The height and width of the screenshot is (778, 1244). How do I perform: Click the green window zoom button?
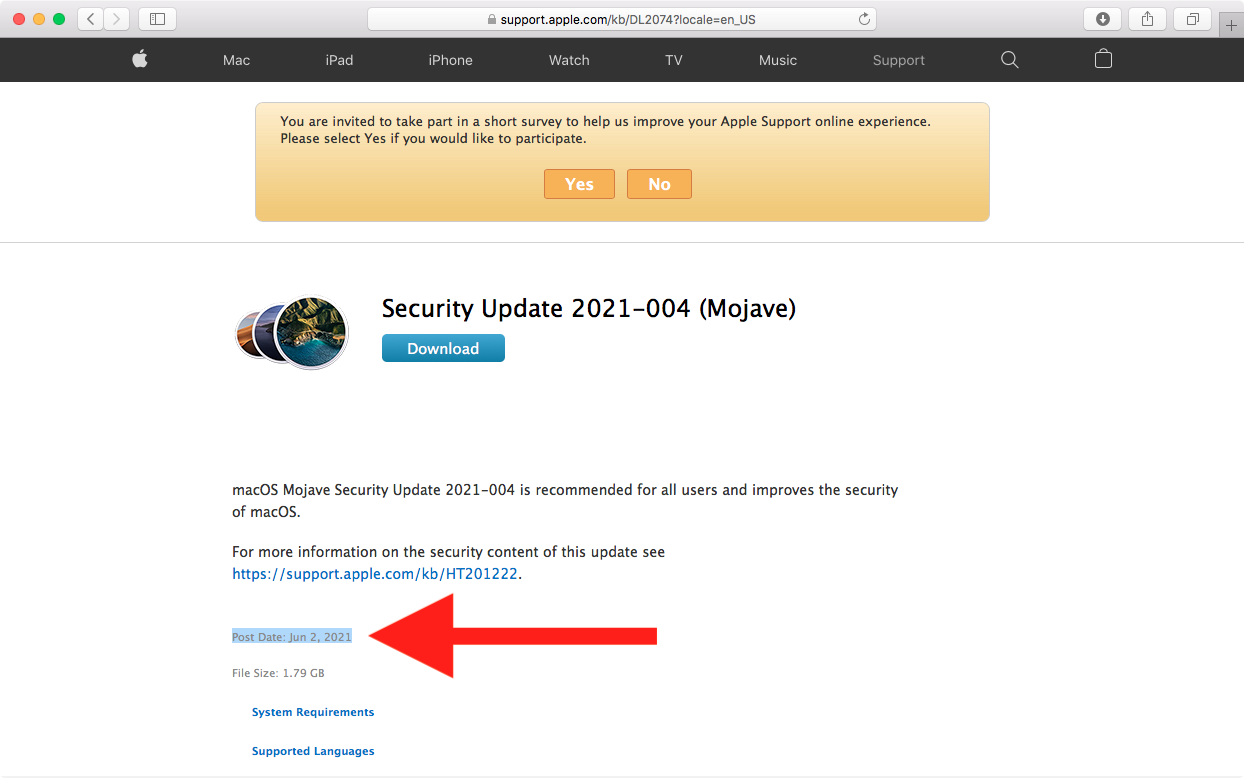coord(59,19)
